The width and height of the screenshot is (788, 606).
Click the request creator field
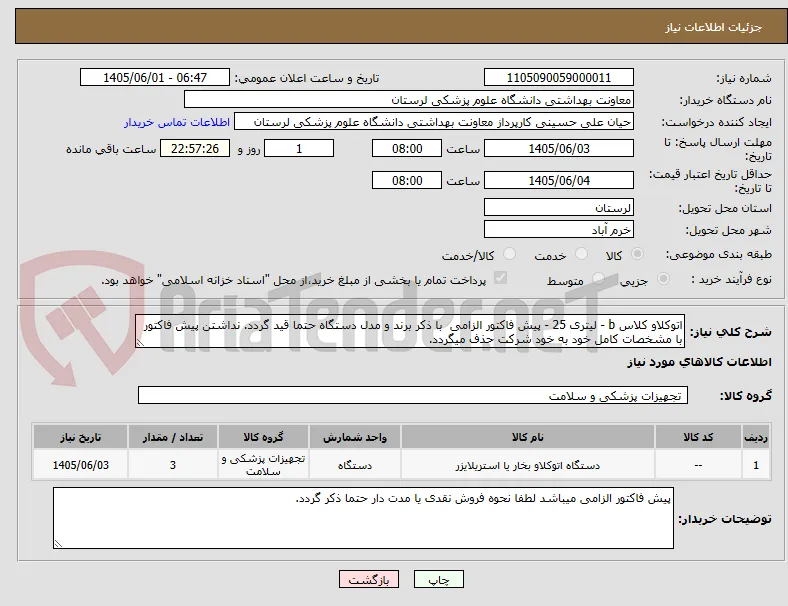point(434,122)
